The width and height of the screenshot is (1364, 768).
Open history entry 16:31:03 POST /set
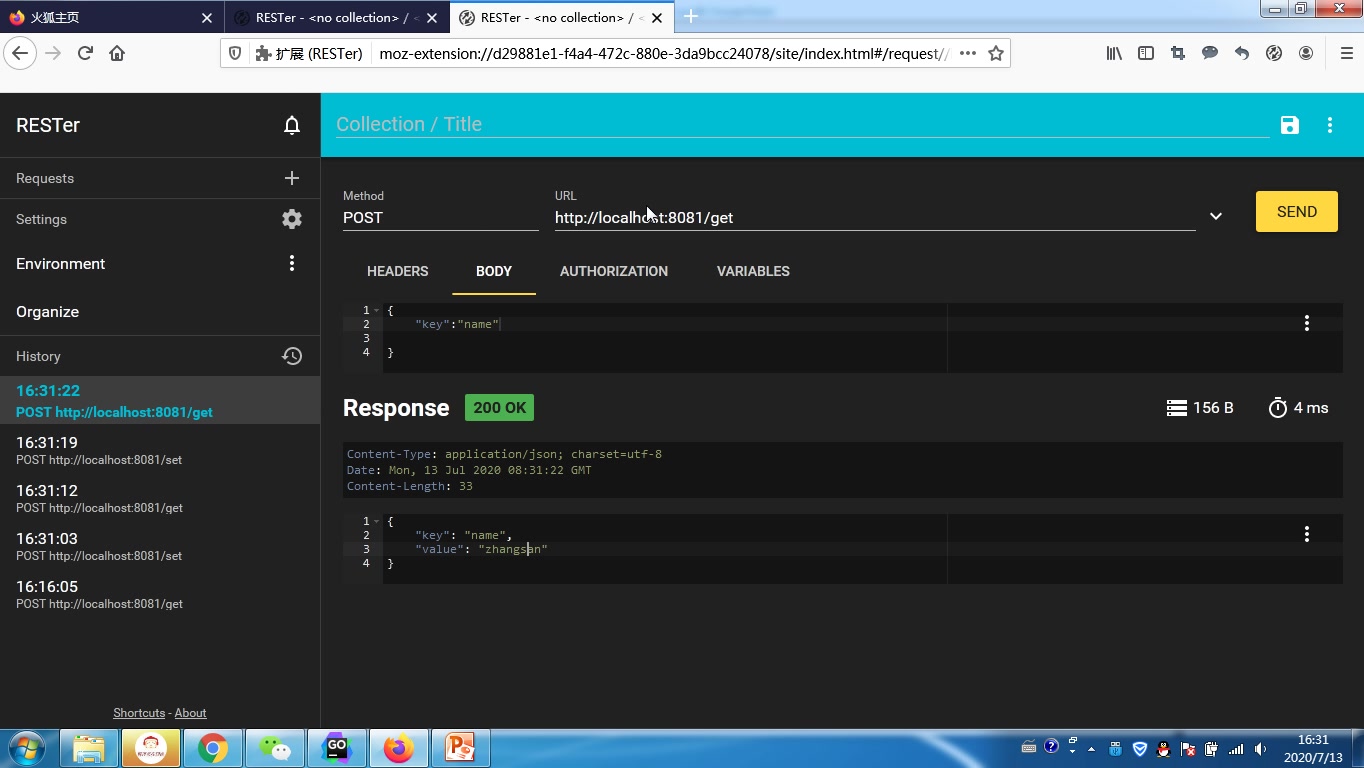tap(160, 546)
